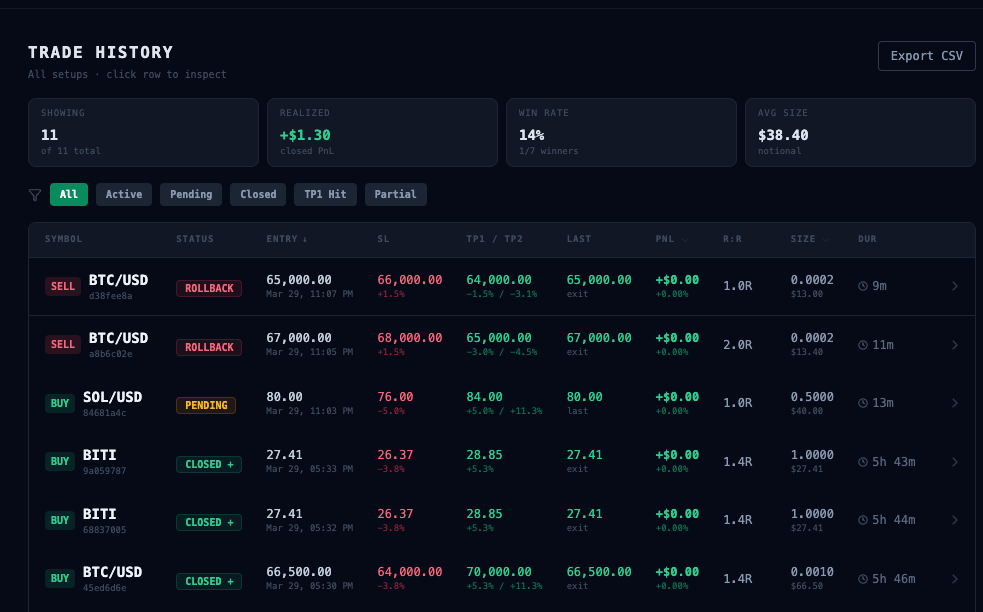Toggle the Pending filter chip
Image resolution: width=983 pixels, height=612 pixels.
pos(191,194)
